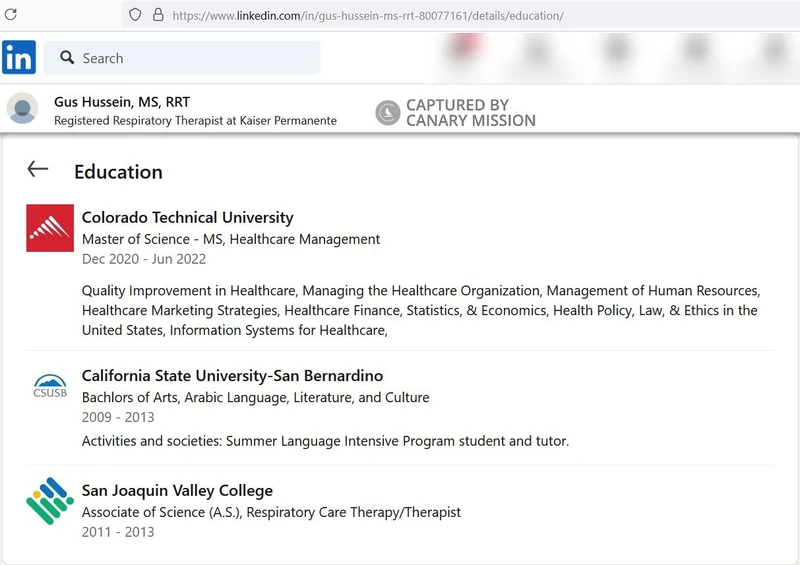Click Master of Science - MS, Healthcare Management
This screenshot has width=800, height=565.
(x=231, y=239)
